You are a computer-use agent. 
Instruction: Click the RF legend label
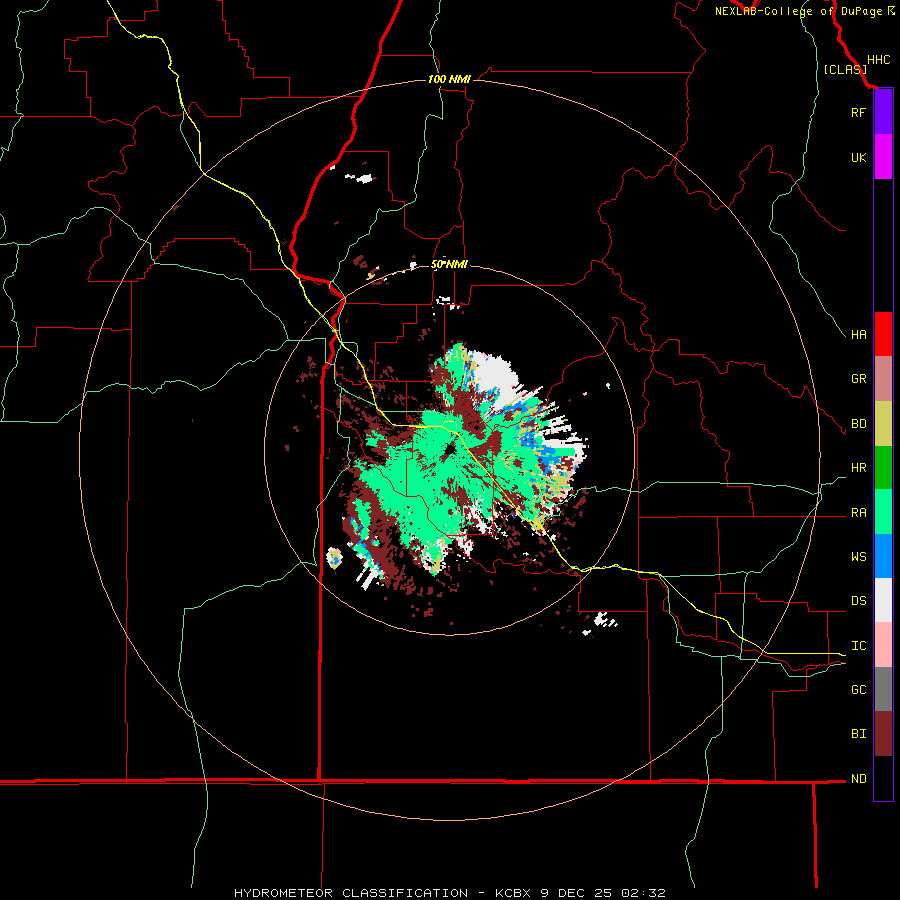858,112
